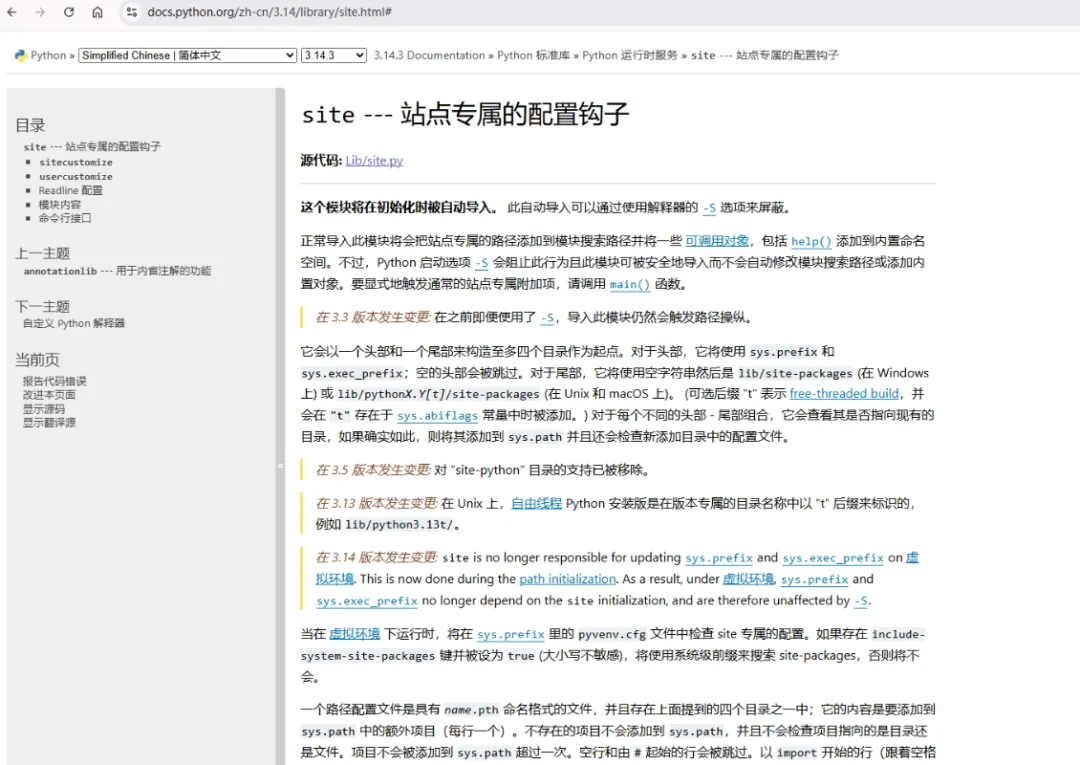Open site information icon in address bar
1080x765 pixels.
pos(132,12)
